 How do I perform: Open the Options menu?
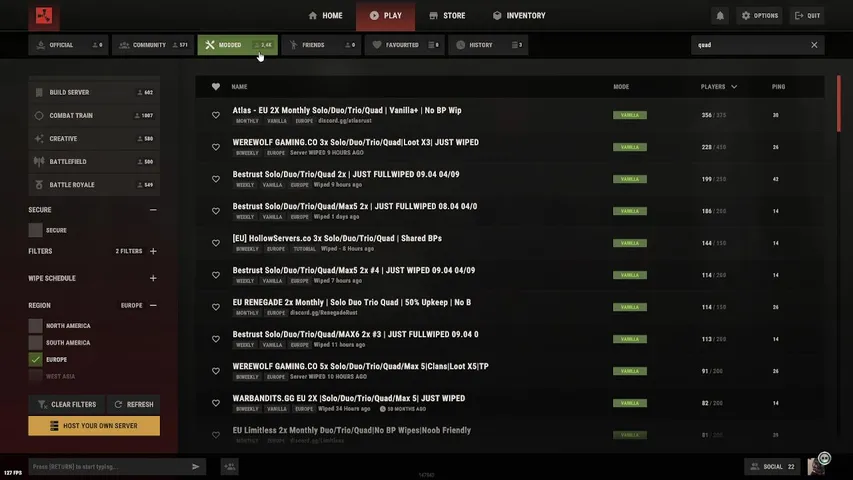click(x=759, y=16)
